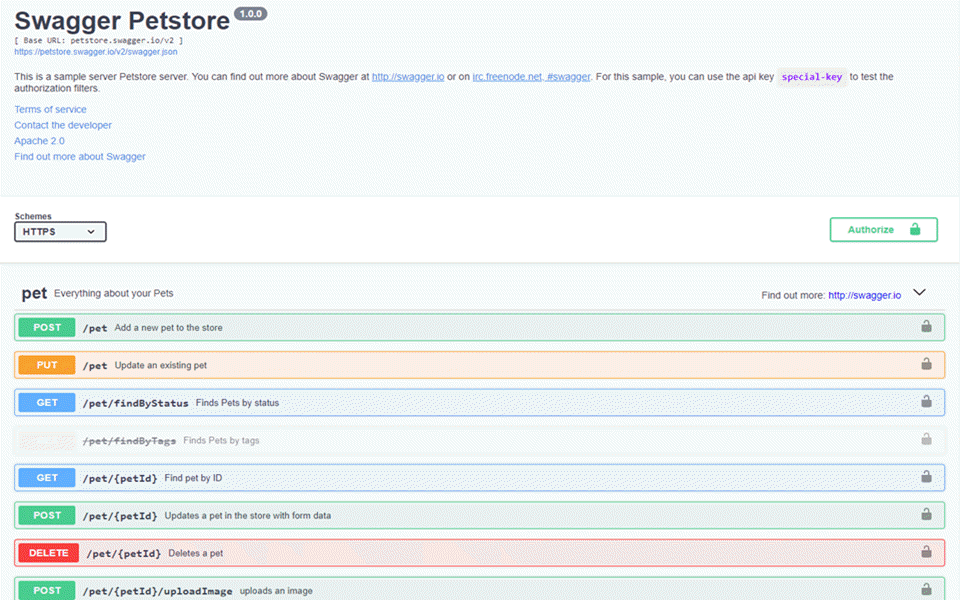Image resolution: width=960 pixels, height=600 pixels.
Task: Click the lock icon on PUT /pet row
Action: pyautogui.click(x=925, y=364)
